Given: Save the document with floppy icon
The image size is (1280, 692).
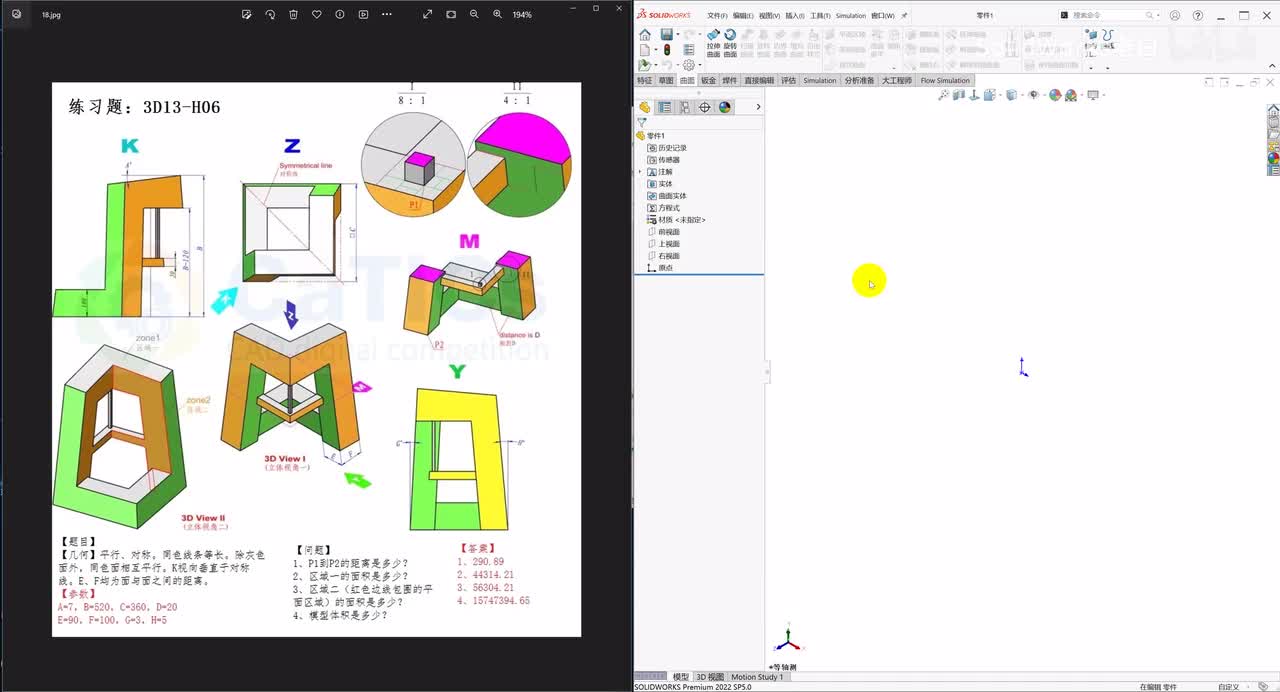Looking at the screenshot, I should click(666, 35).
